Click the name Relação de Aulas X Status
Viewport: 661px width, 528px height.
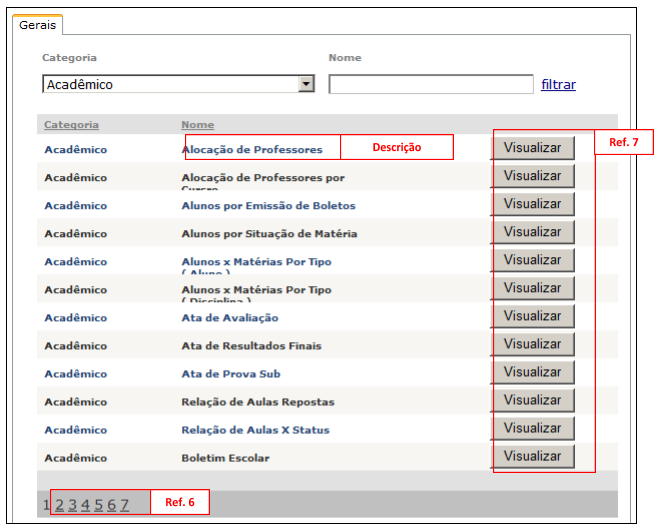coord(255,430)
